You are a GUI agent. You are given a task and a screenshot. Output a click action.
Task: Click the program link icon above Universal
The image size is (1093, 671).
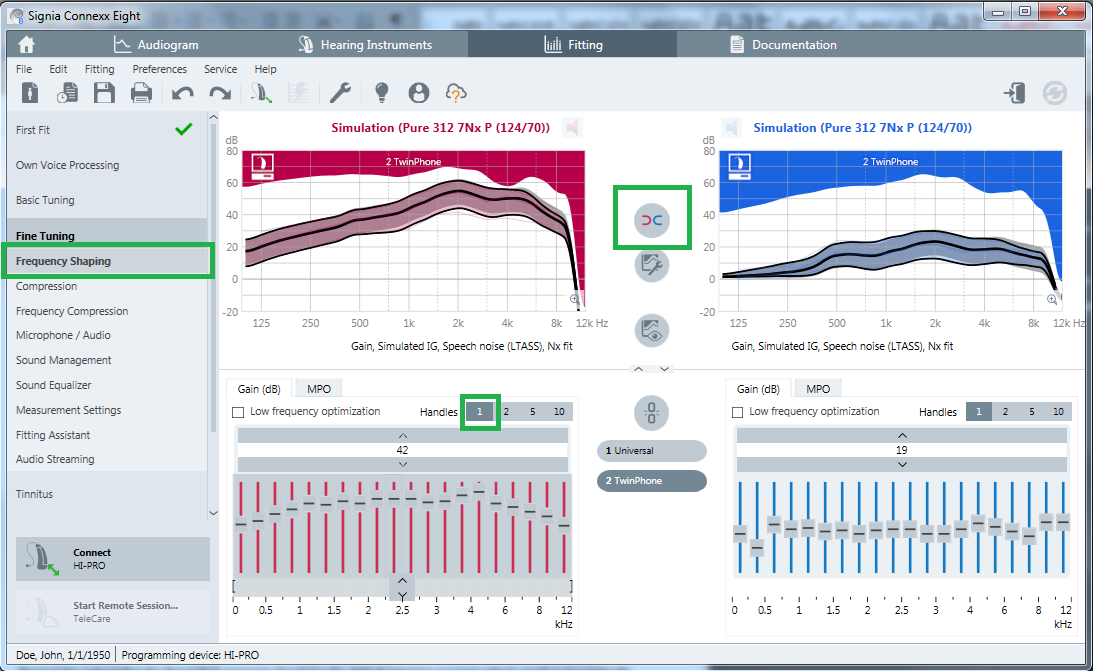(652, 412)
